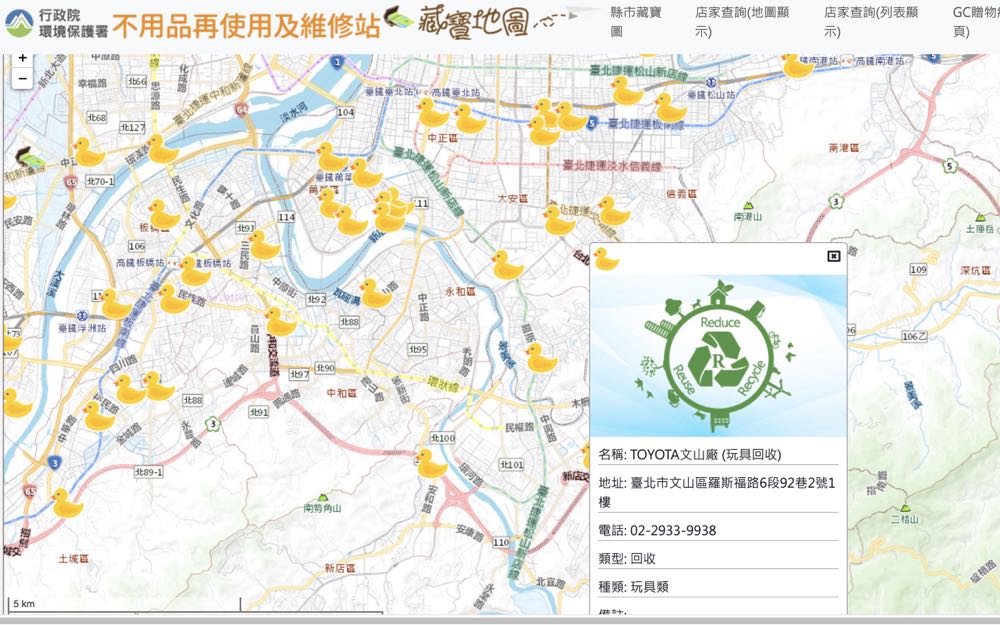Select the duck marker near 臺鐵松山站
The image size is (1000, 625).
click(x=670, y=108)
